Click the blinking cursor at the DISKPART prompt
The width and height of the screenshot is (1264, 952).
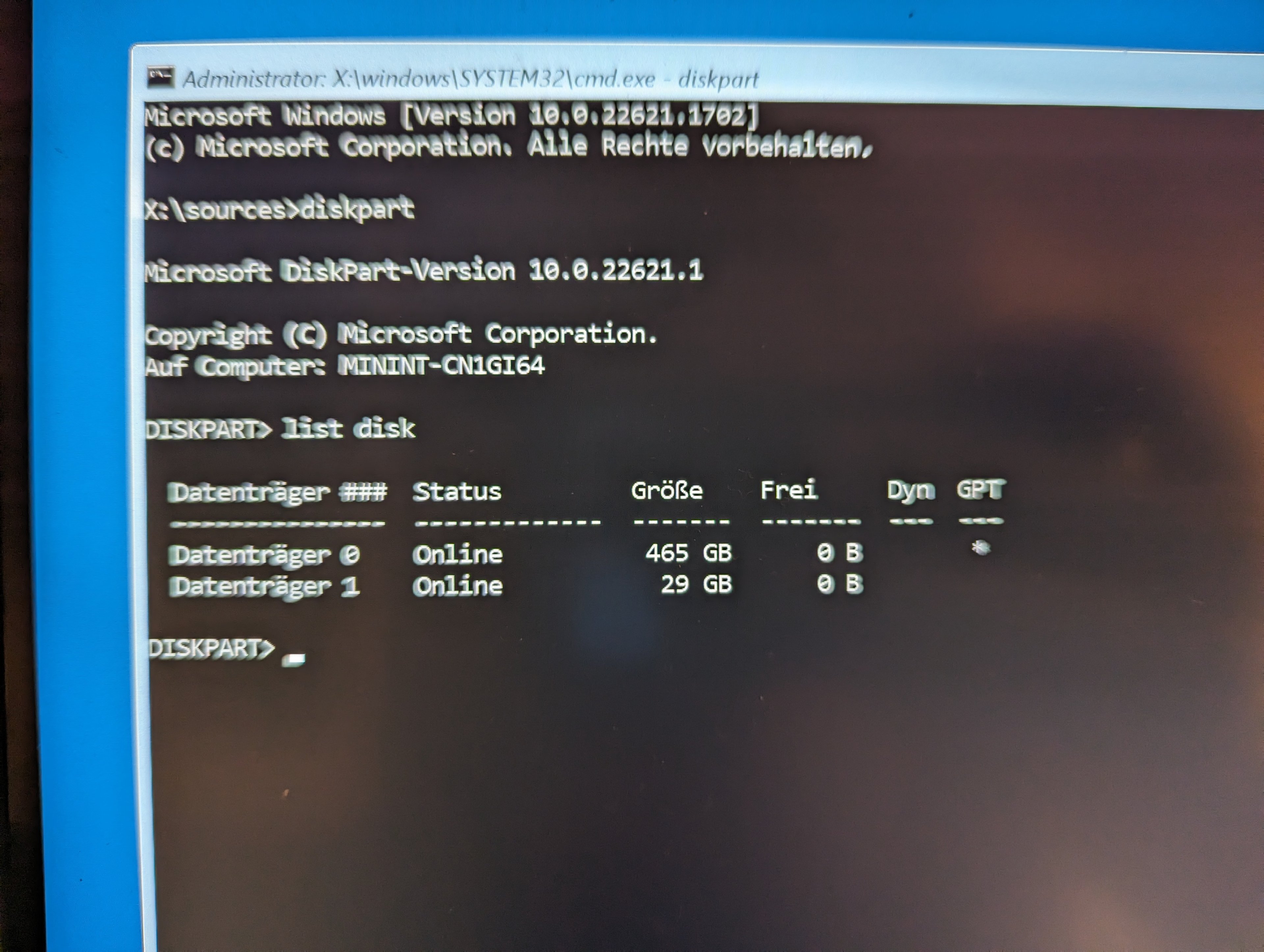(x=294, y=659)
